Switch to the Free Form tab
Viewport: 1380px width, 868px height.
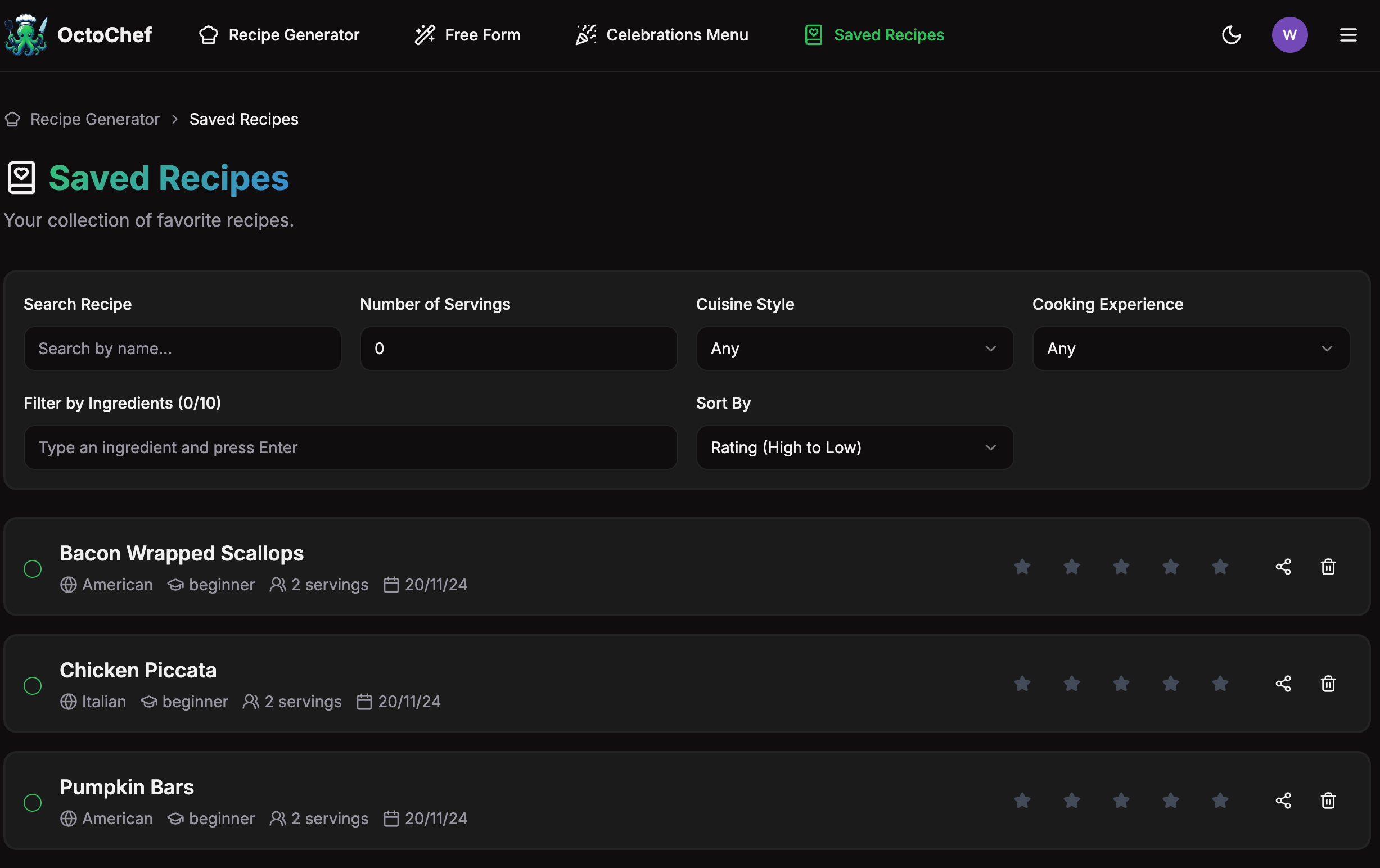[468, 35]
